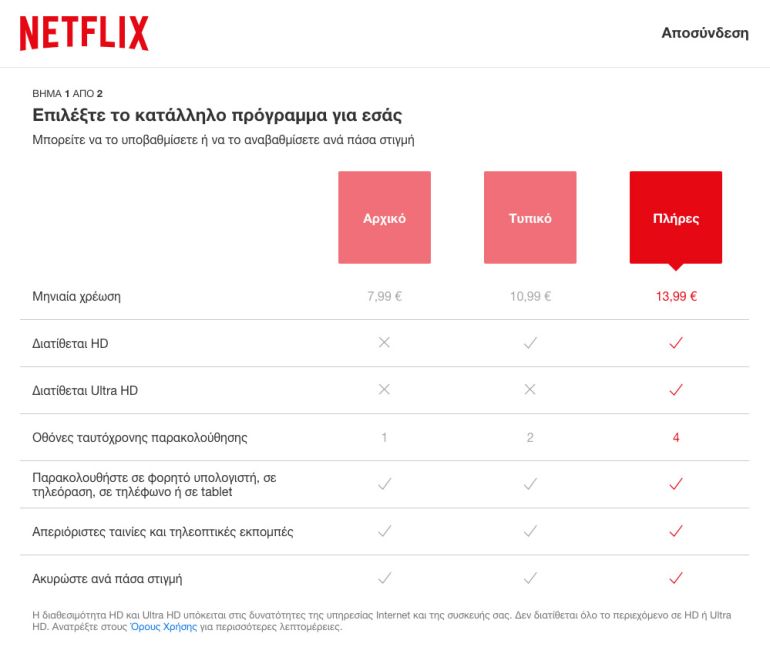Click the Ultra HD X under Αρχικό

tap(384, 390)
